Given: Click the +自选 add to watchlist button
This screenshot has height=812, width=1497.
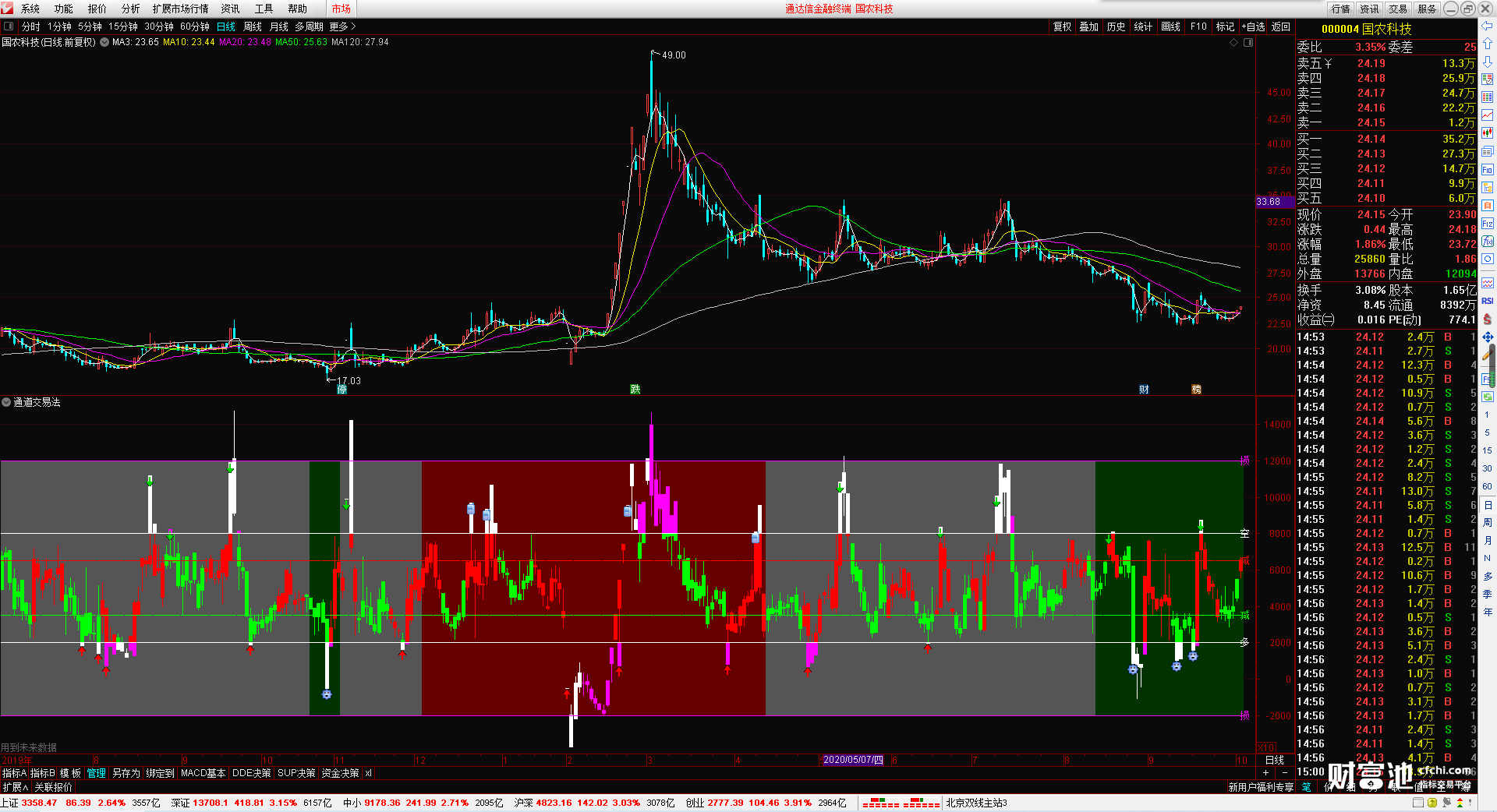Looking at the screenshot, I should tap(1253, 26).
